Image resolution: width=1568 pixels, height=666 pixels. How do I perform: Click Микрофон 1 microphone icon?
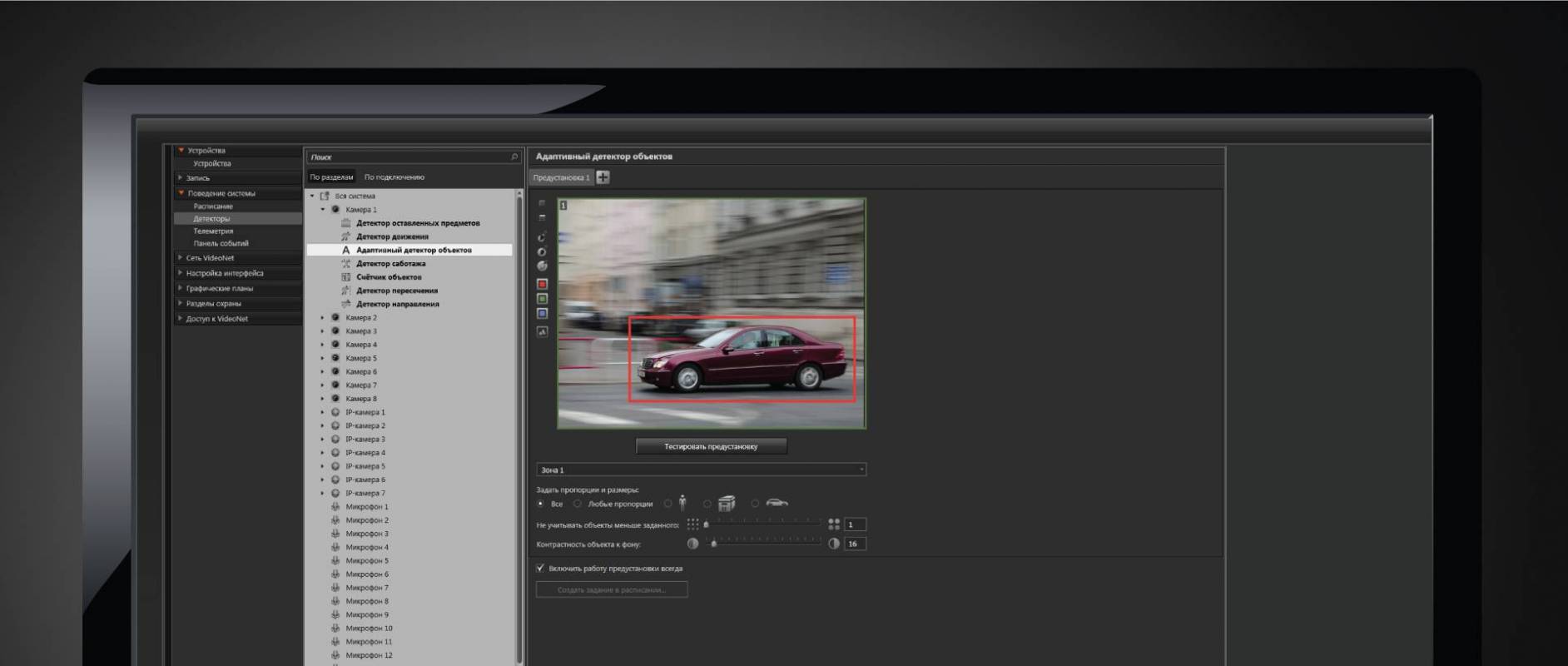pos(335,506)
